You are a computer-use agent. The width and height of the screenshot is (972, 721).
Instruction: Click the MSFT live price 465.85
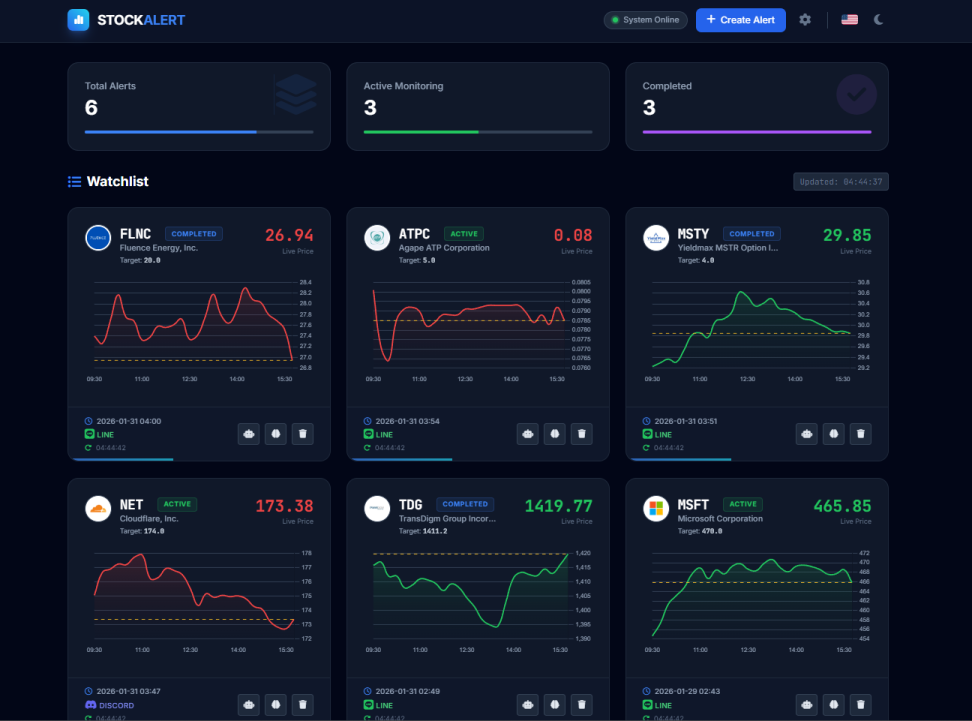point(842,506)
